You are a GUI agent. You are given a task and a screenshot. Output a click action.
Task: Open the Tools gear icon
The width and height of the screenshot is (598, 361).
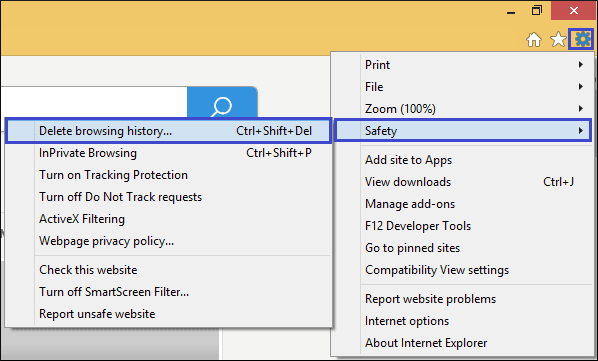click(x=582, y=39)
